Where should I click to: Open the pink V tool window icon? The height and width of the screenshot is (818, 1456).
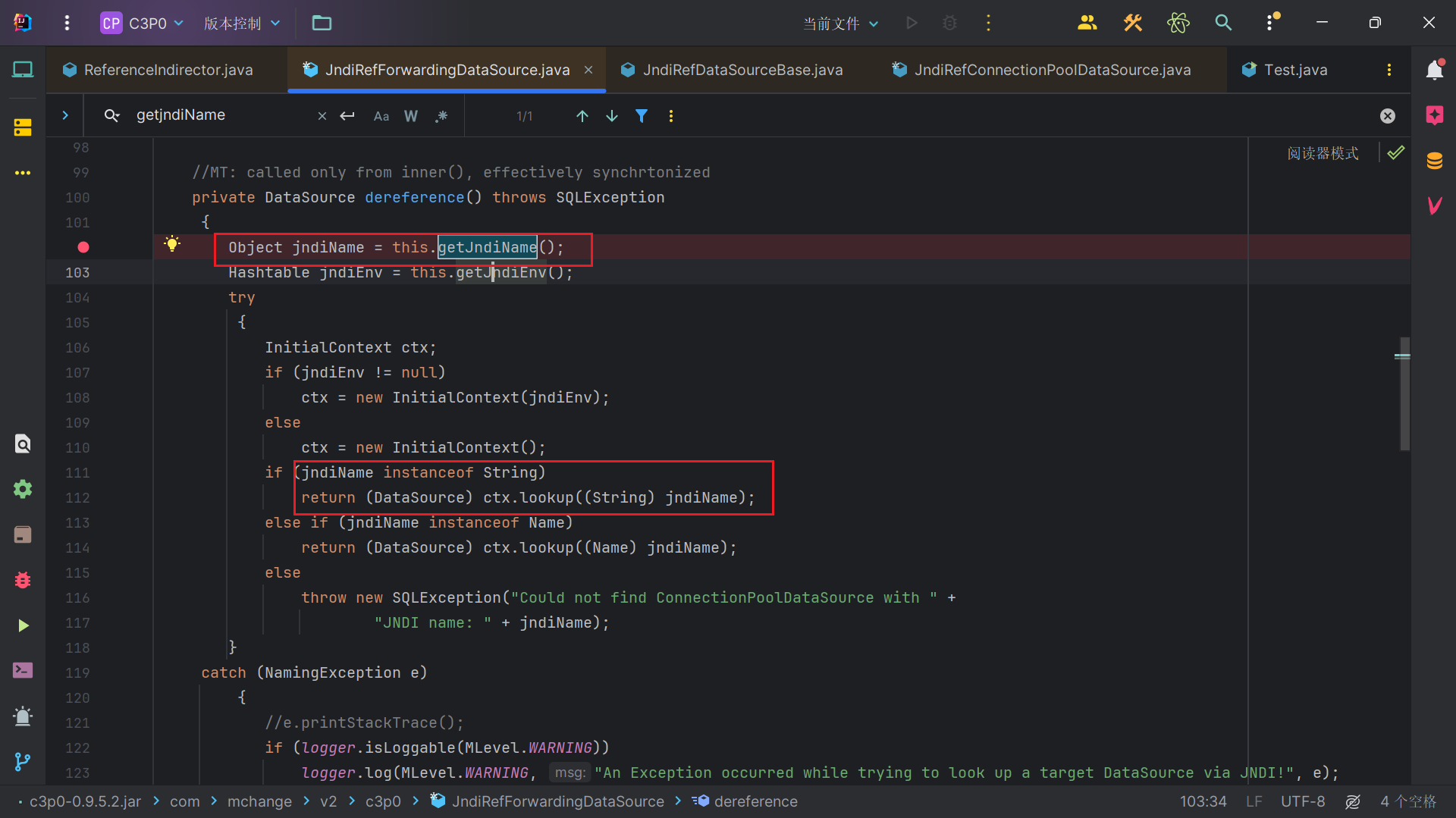(1434, 205)
